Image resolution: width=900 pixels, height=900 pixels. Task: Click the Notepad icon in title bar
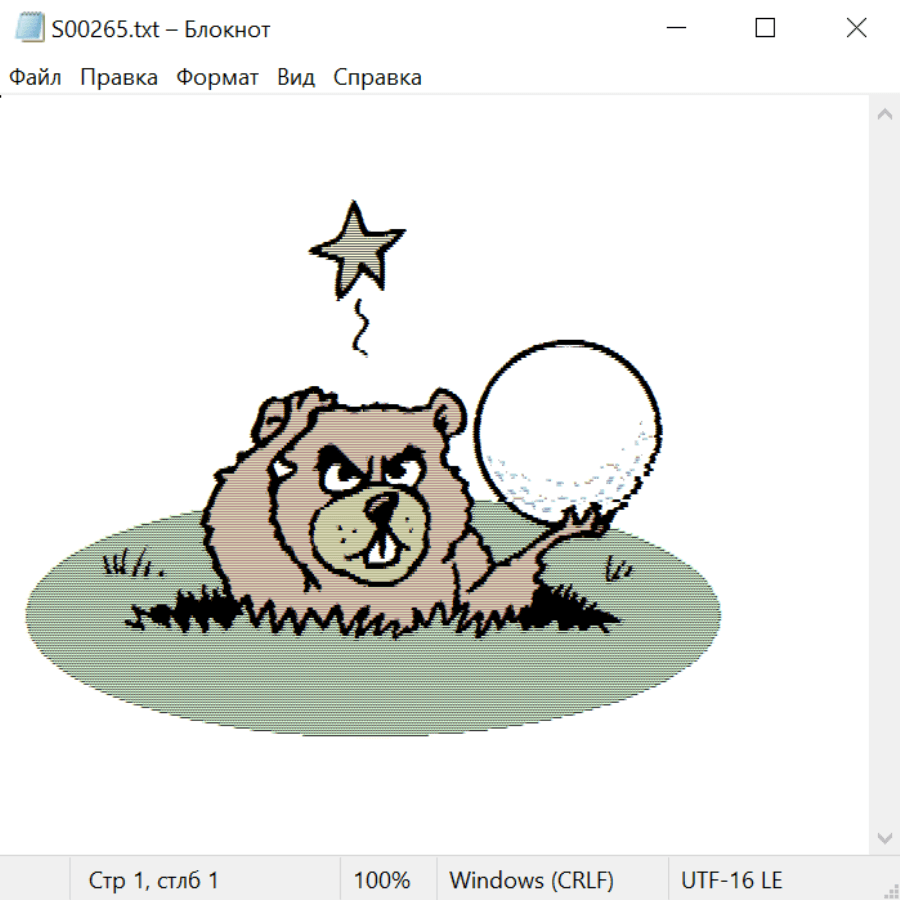pos(28,28)
